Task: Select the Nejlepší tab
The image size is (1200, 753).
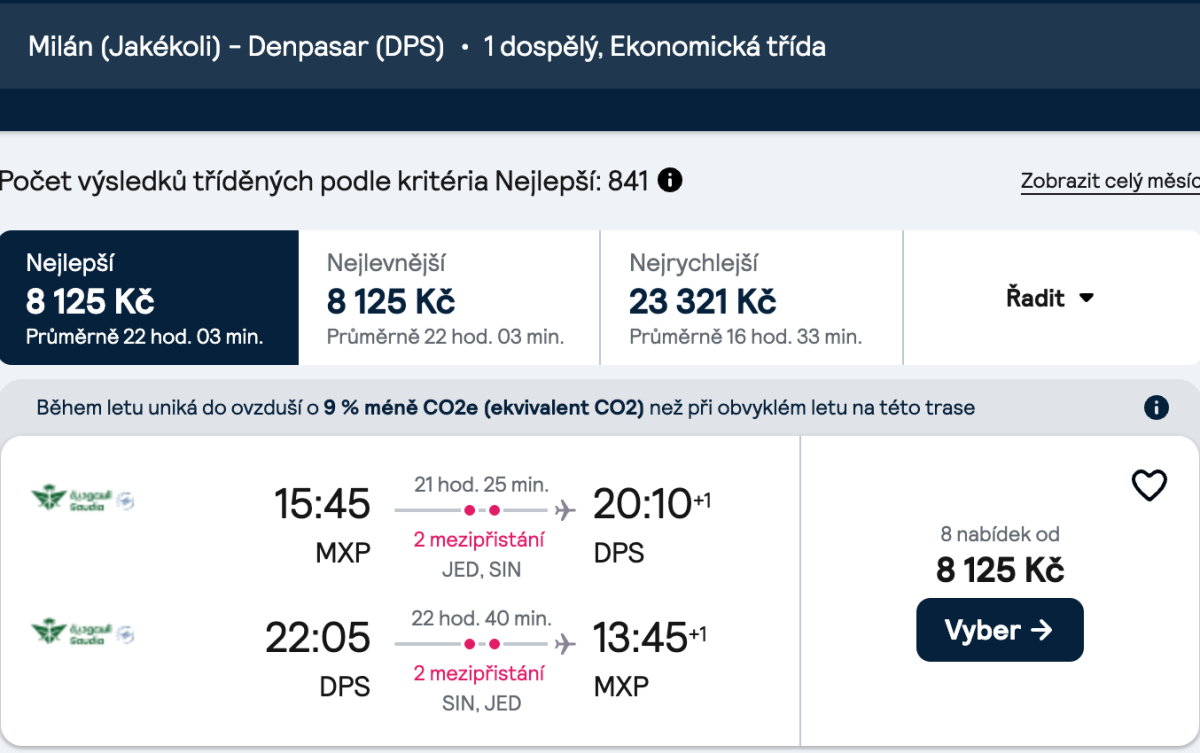Action: click(149, 298)
